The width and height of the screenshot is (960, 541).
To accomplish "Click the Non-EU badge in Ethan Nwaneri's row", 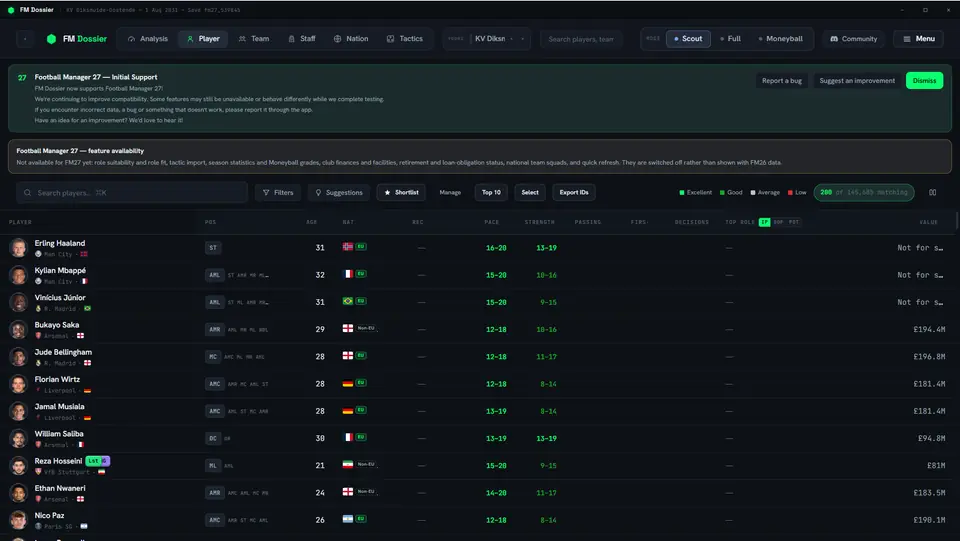I will click(x=366, y=491).
